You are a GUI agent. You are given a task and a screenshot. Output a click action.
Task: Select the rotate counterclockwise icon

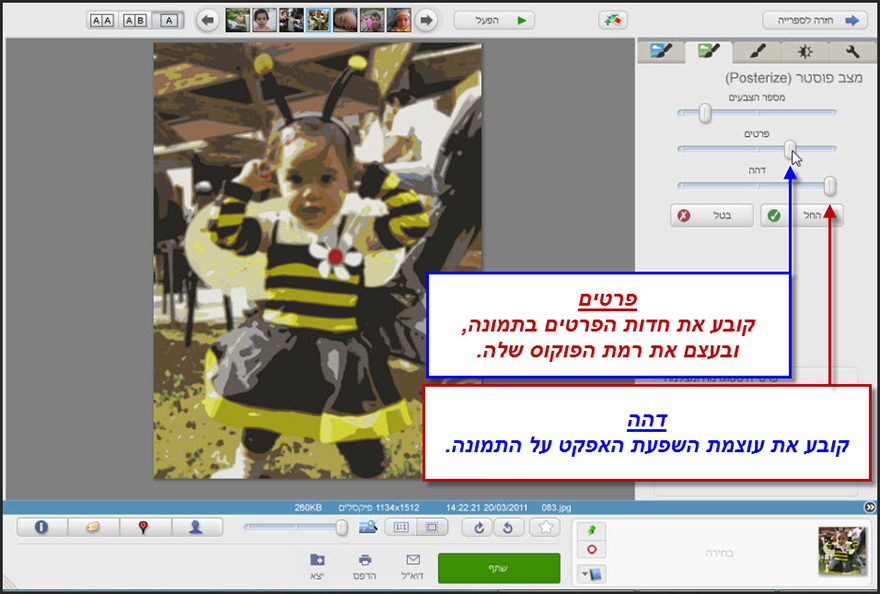[509, 527]
